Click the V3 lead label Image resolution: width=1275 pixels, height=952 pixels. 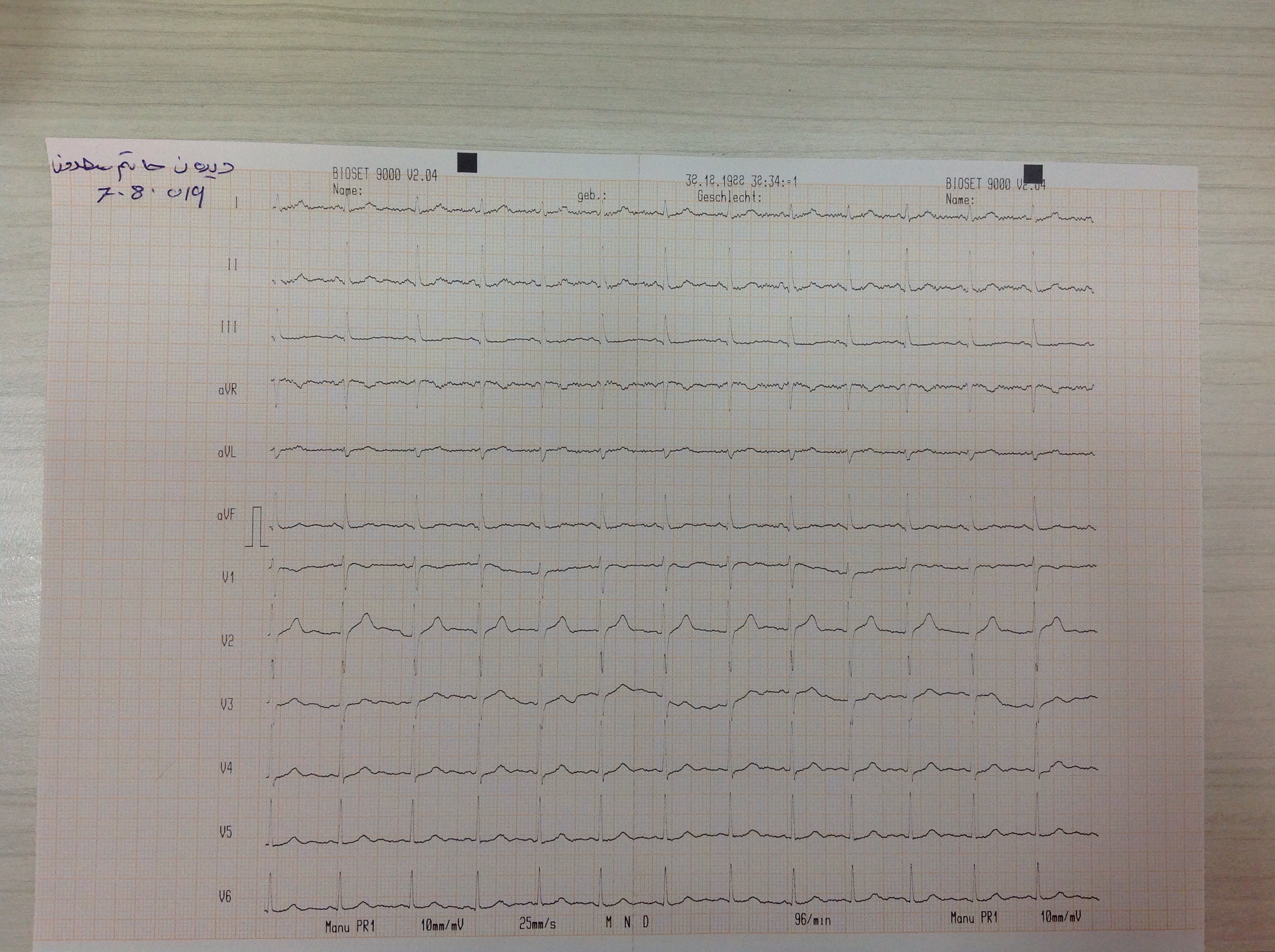click(227, 705)
